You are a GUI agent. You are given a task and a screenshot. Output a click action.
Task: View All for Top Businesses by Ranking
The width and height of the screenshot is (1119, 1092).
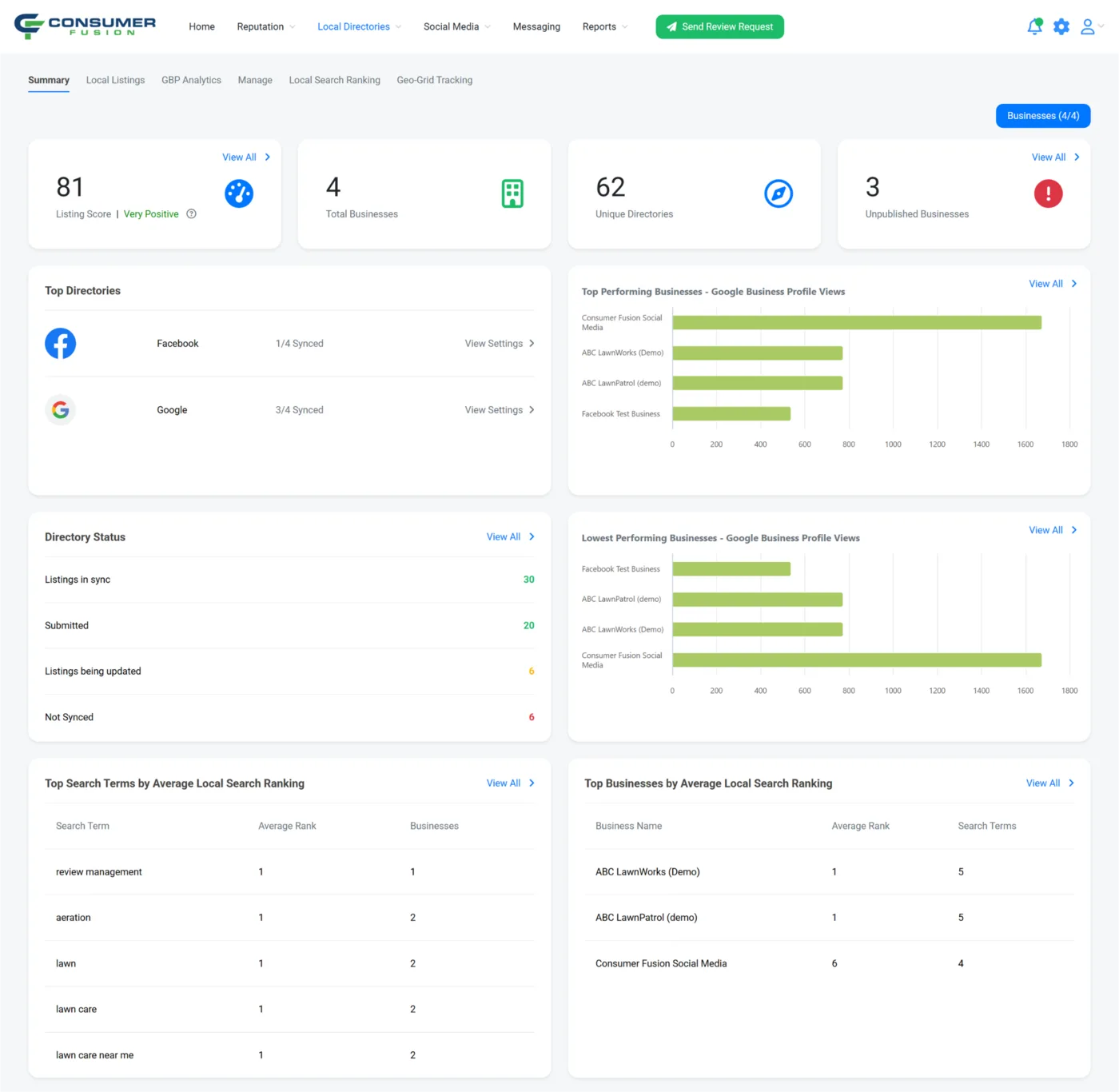[x=1050, y=783]
